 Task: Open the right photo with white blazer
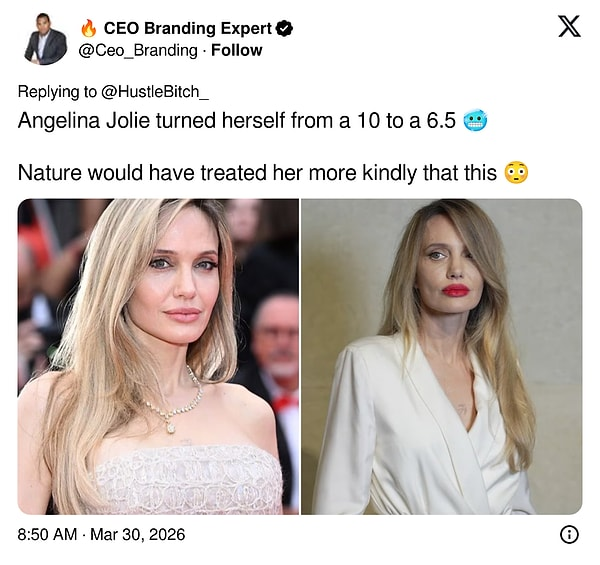point(442,357)
